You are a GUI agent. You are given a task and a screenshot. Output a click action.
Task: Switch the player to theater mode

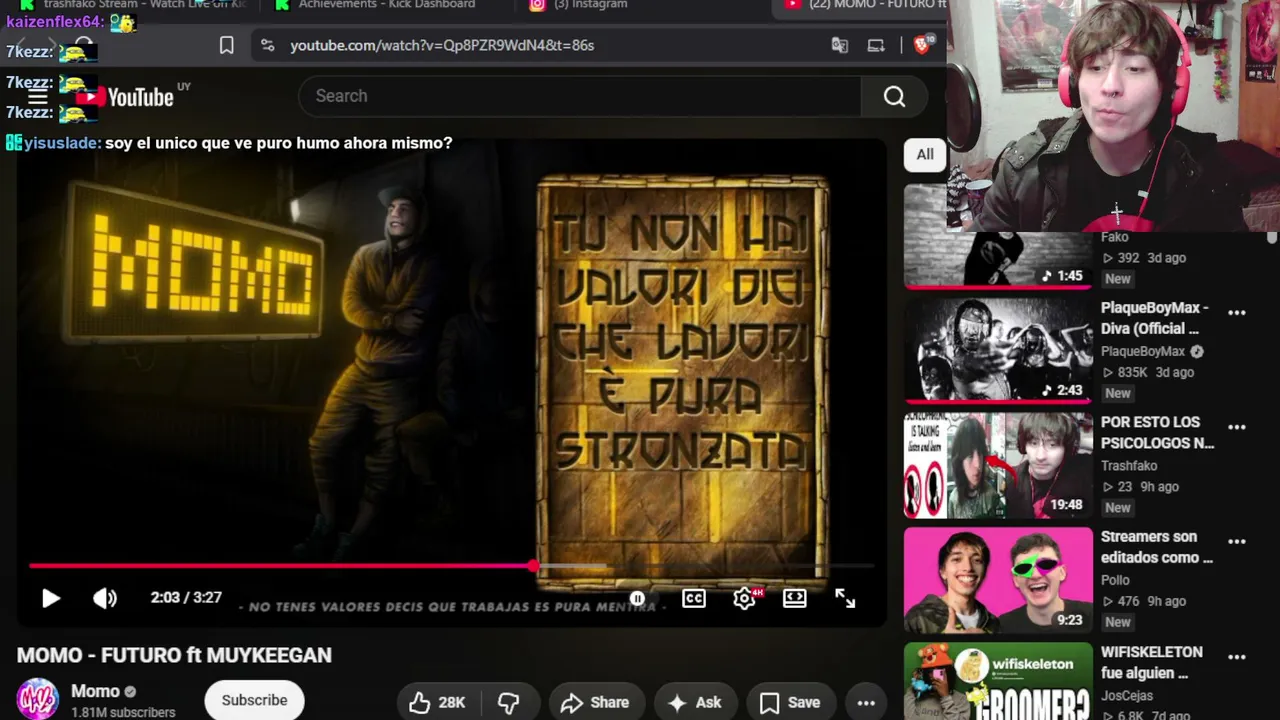(x=795, y=598)
